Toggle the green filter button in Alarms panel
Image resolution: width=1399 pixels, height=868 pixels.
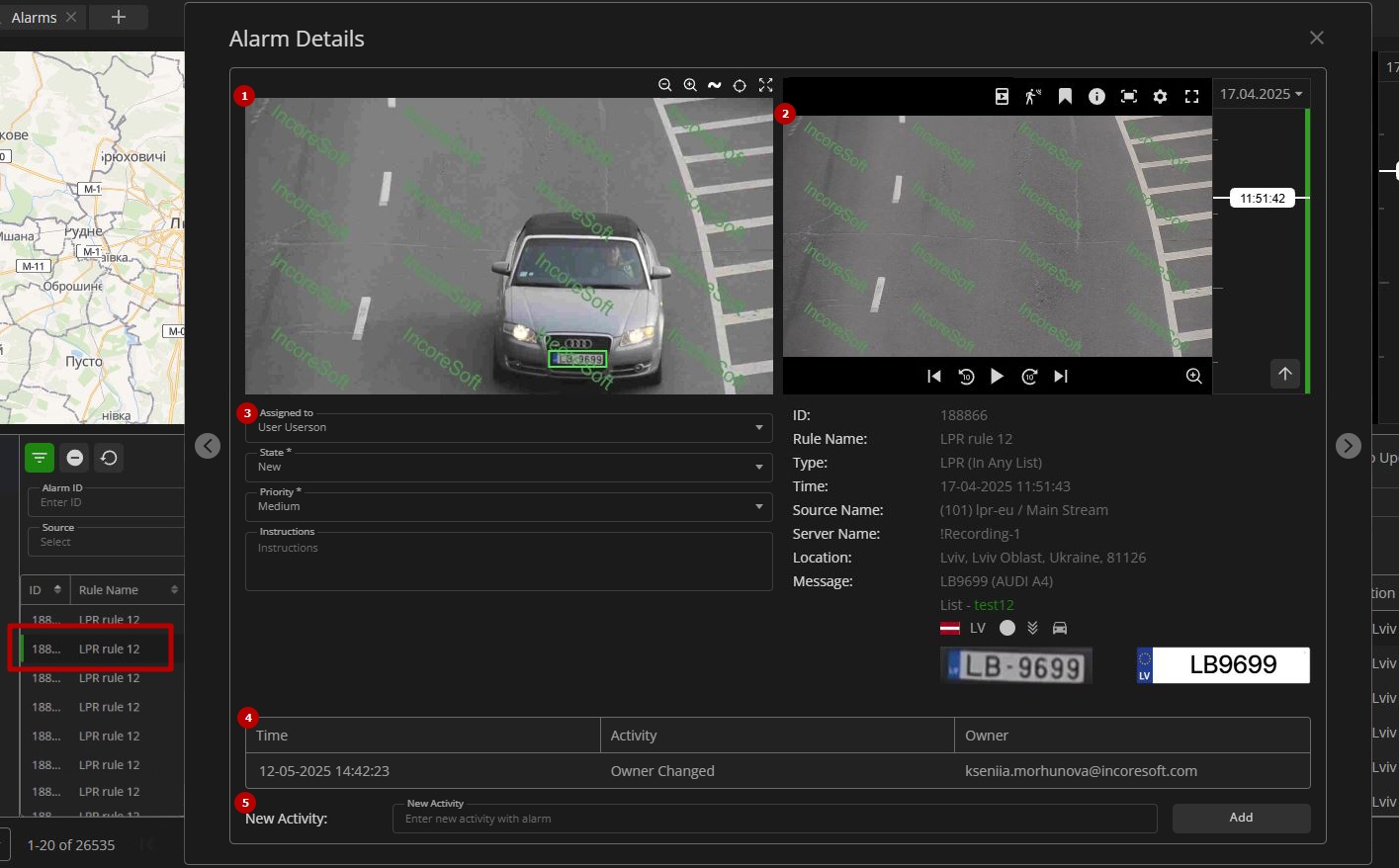pos(40,458)
